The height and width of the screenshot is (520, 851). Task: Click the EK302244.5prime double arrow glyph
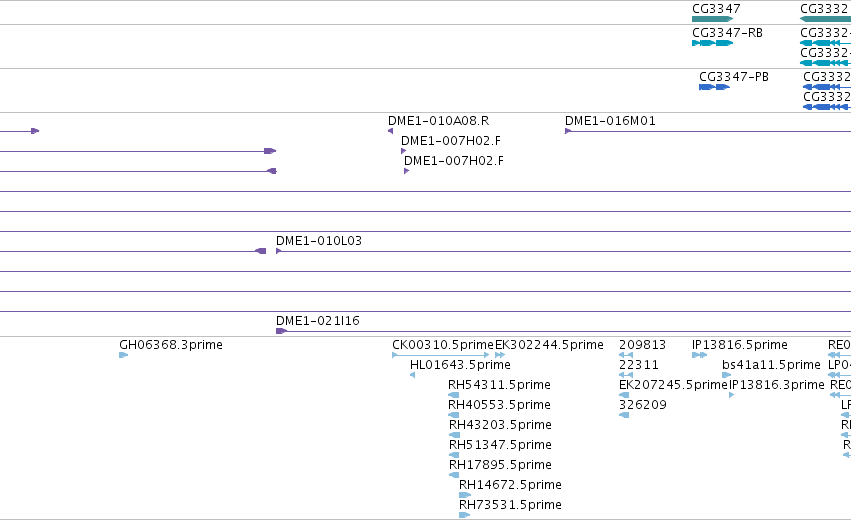click(x=500, y=355)
